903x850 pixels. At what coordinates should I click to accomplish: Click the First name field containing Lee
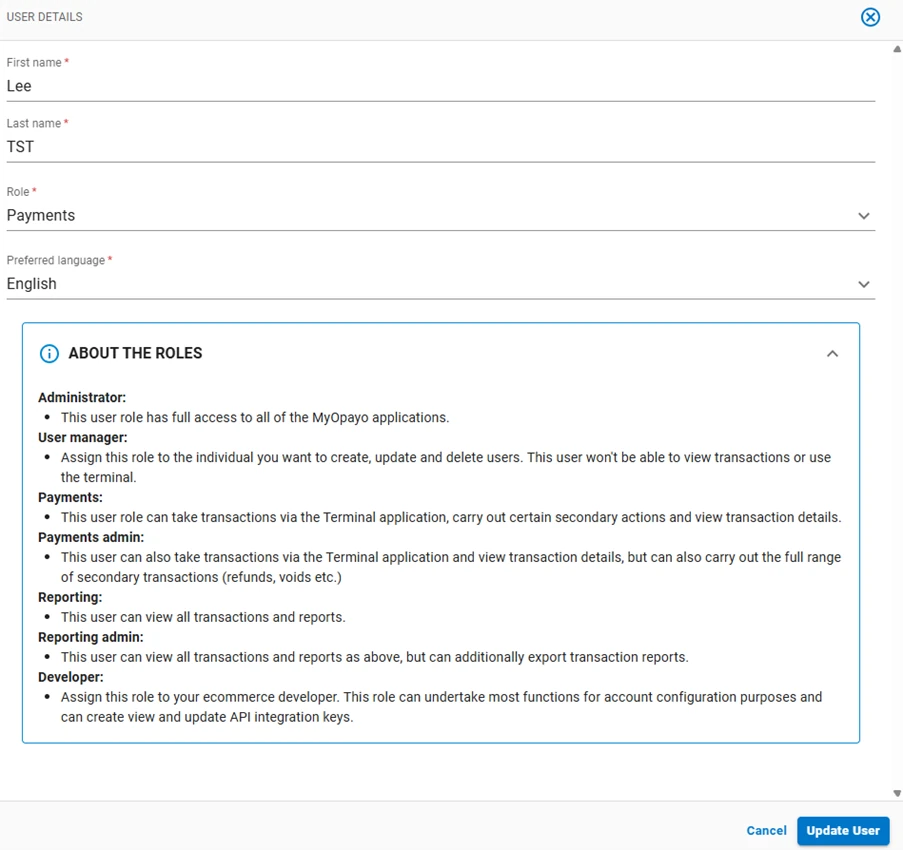coord(441,86)
